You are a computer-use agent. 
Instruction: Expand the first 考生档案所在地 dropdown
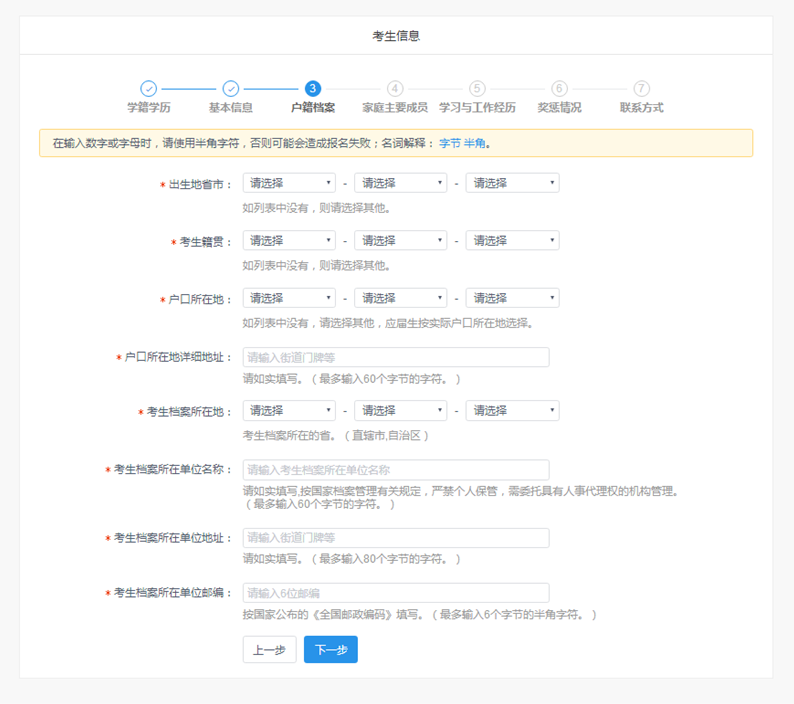coord(289,411)
